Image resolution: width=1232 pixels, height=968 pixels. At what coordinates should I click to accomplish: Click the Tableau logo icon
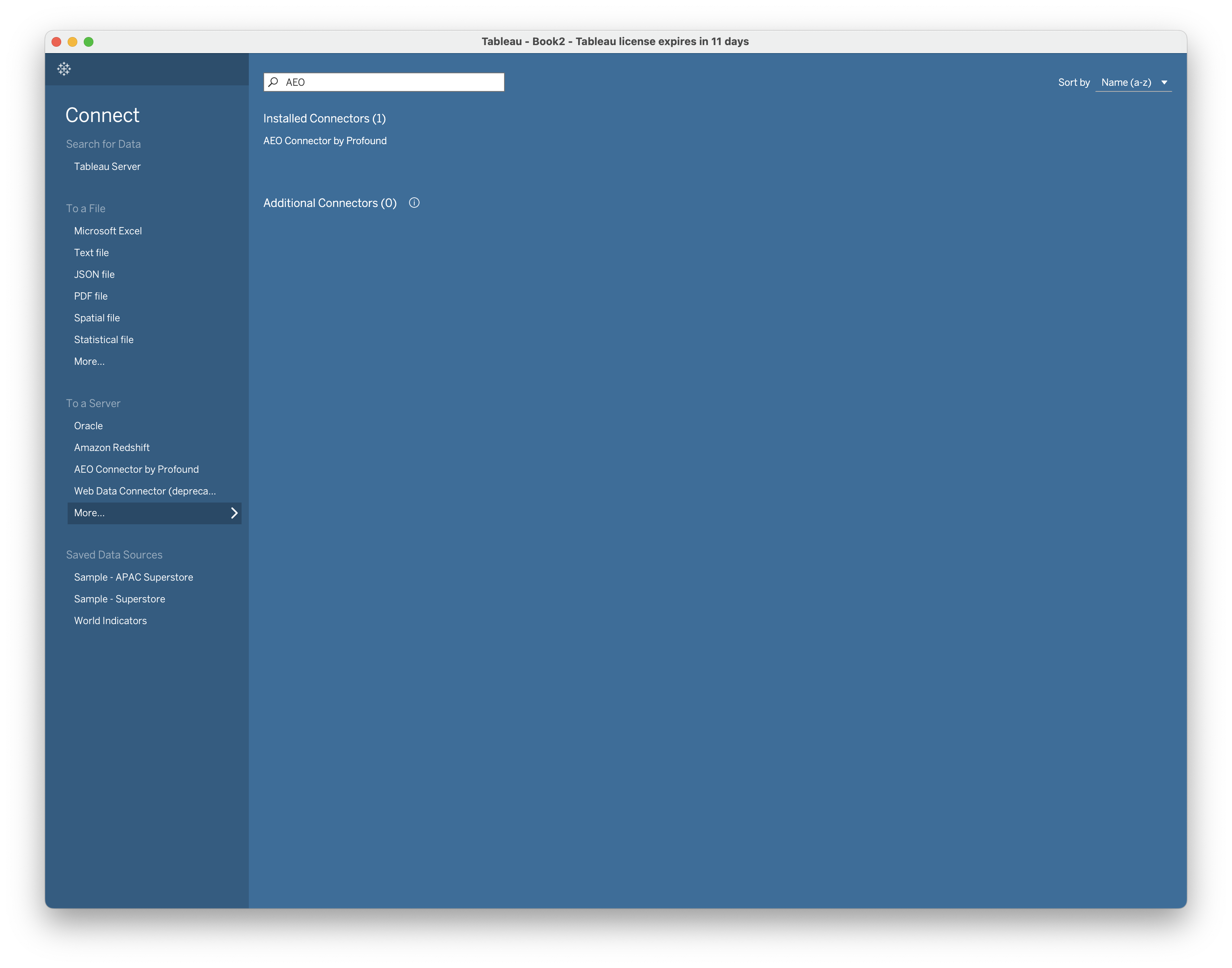tap(64, 69)
